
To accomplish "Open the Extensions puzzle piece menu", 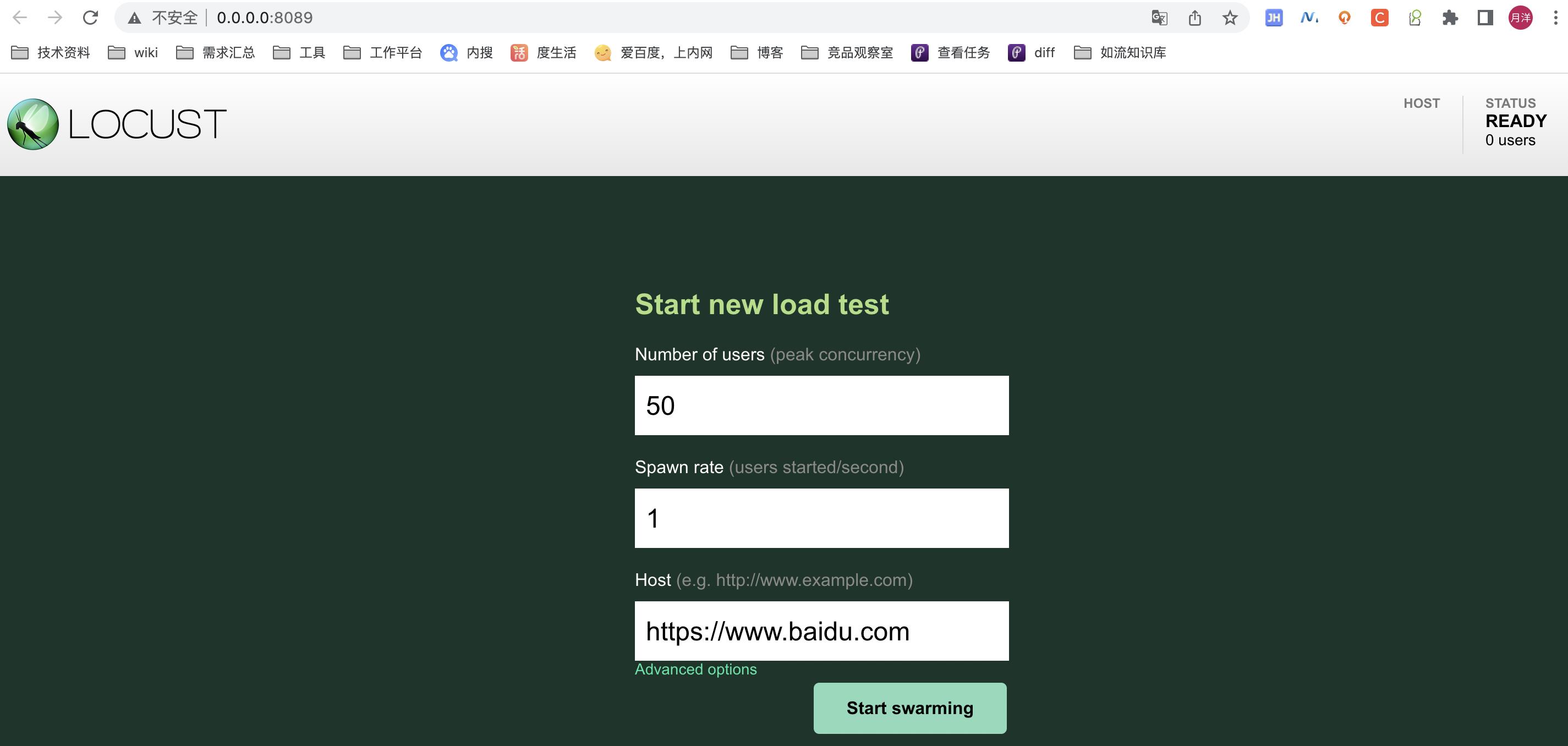I will [1450, 18].
